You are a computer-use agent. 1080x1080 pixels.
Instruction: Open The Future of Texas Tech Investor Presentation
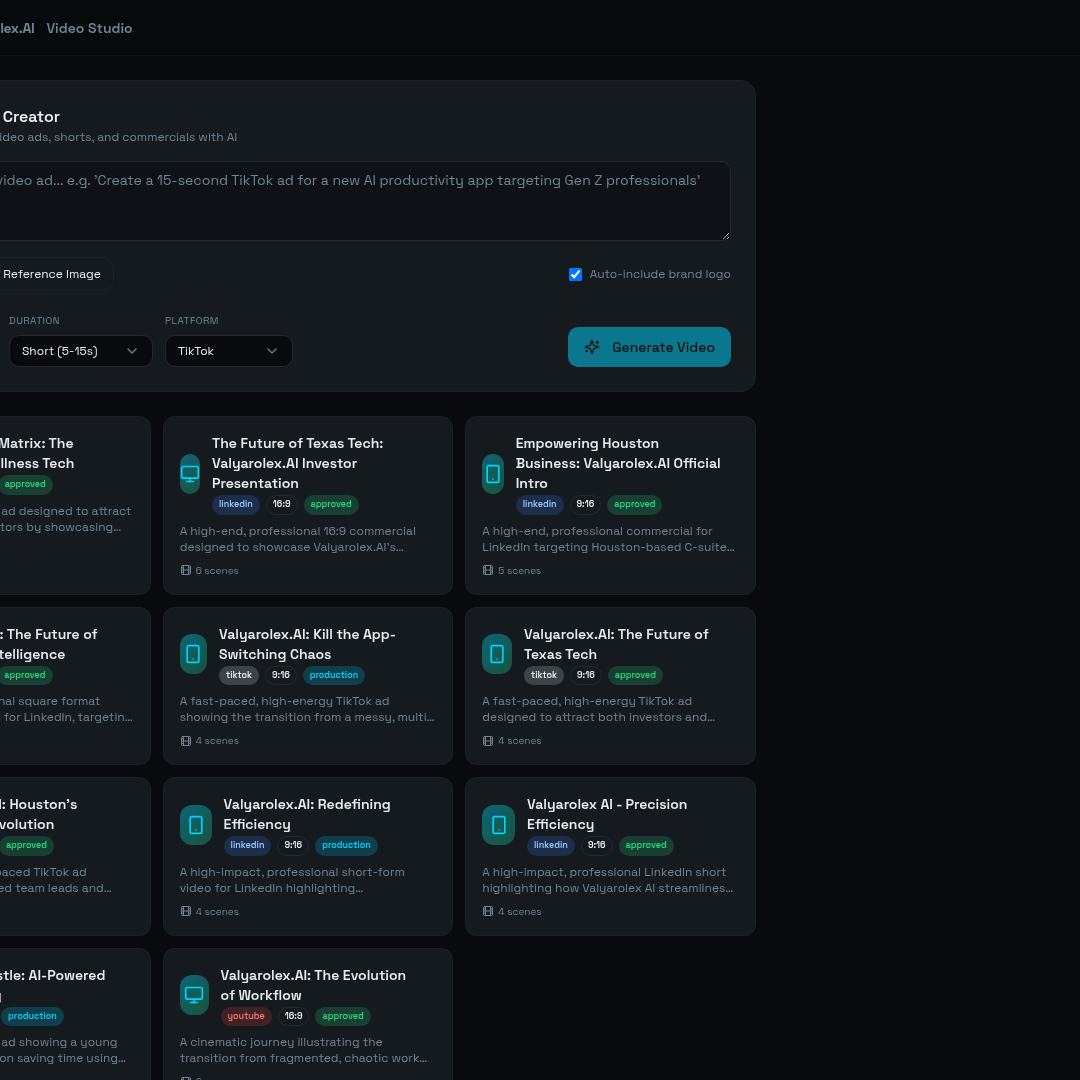(298, 464)
